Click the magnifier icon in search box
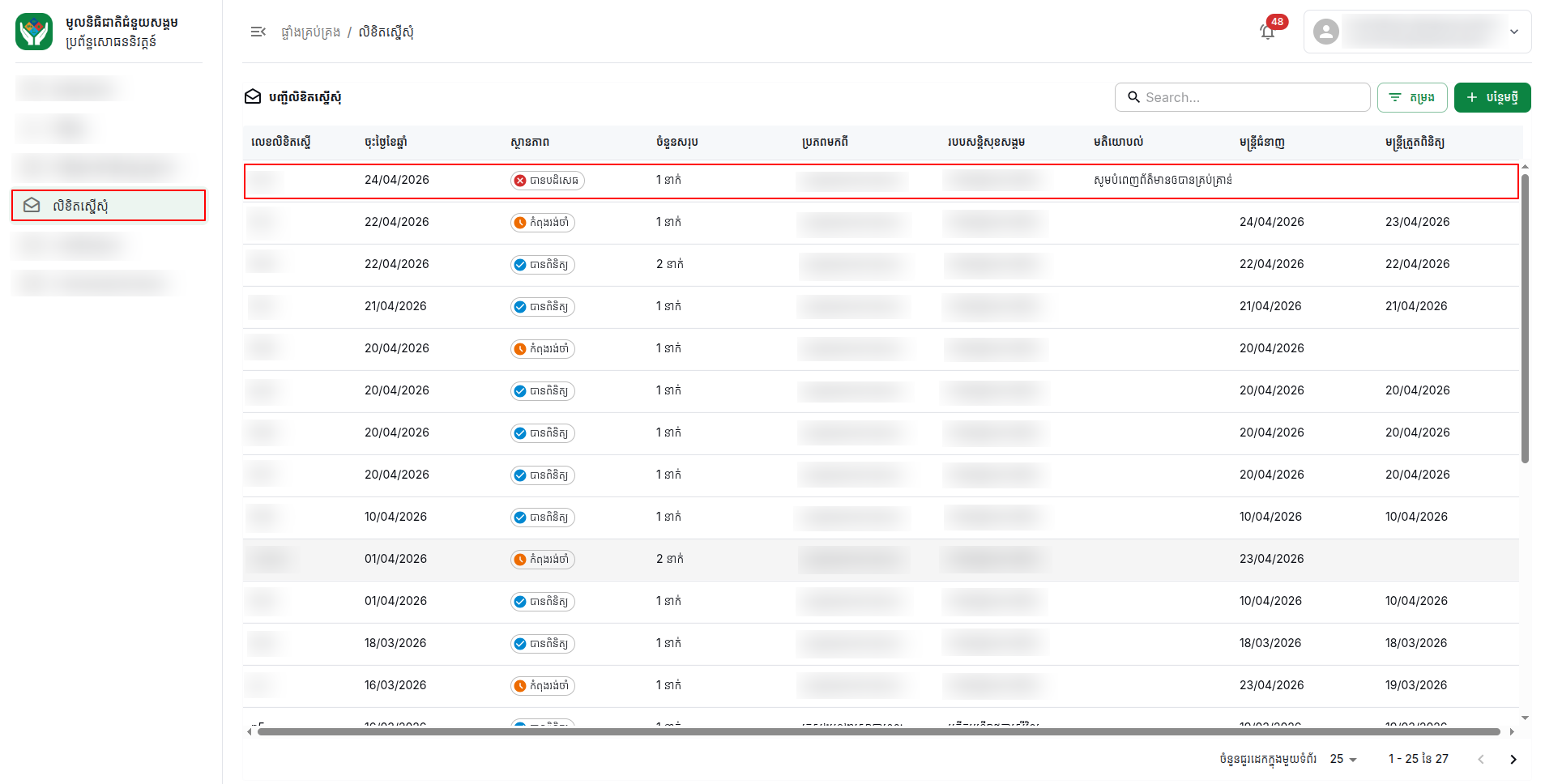 1133,97
